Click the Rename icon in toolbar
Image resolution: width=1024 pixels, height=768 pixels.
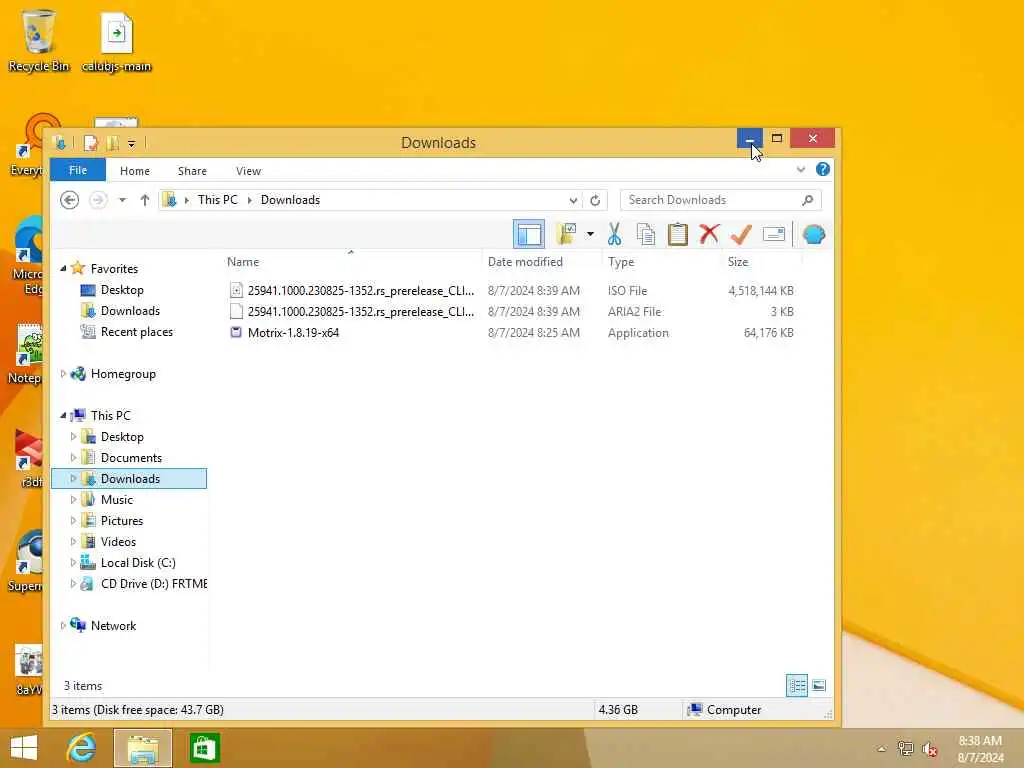pos(773,234)
